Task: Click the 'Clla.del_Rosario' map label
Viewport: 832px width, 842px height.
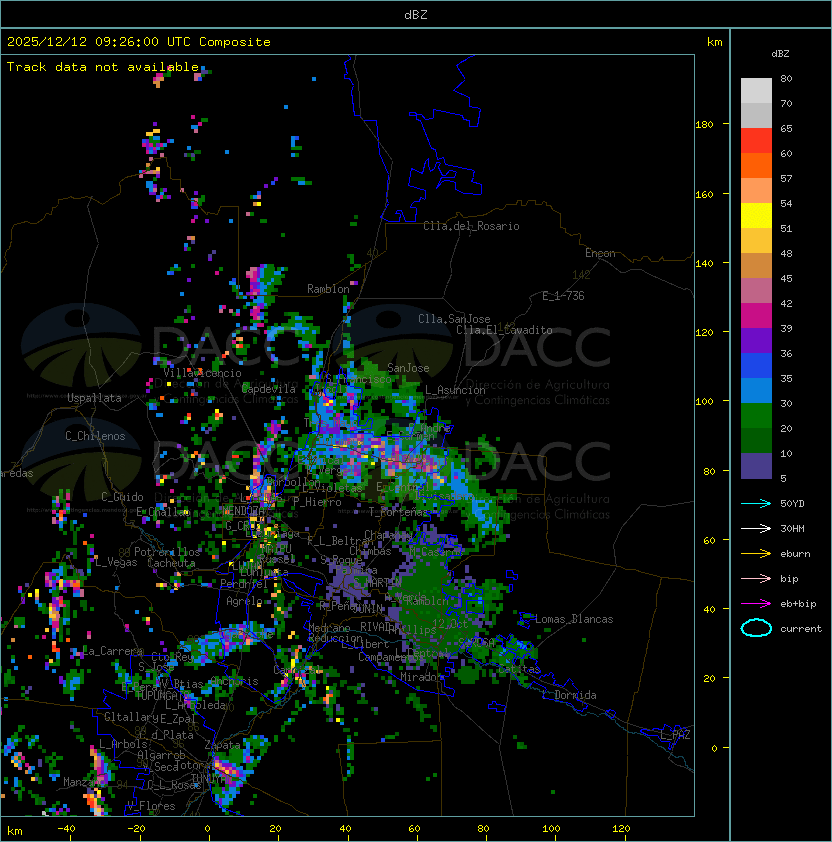Action: coord(471,226)
